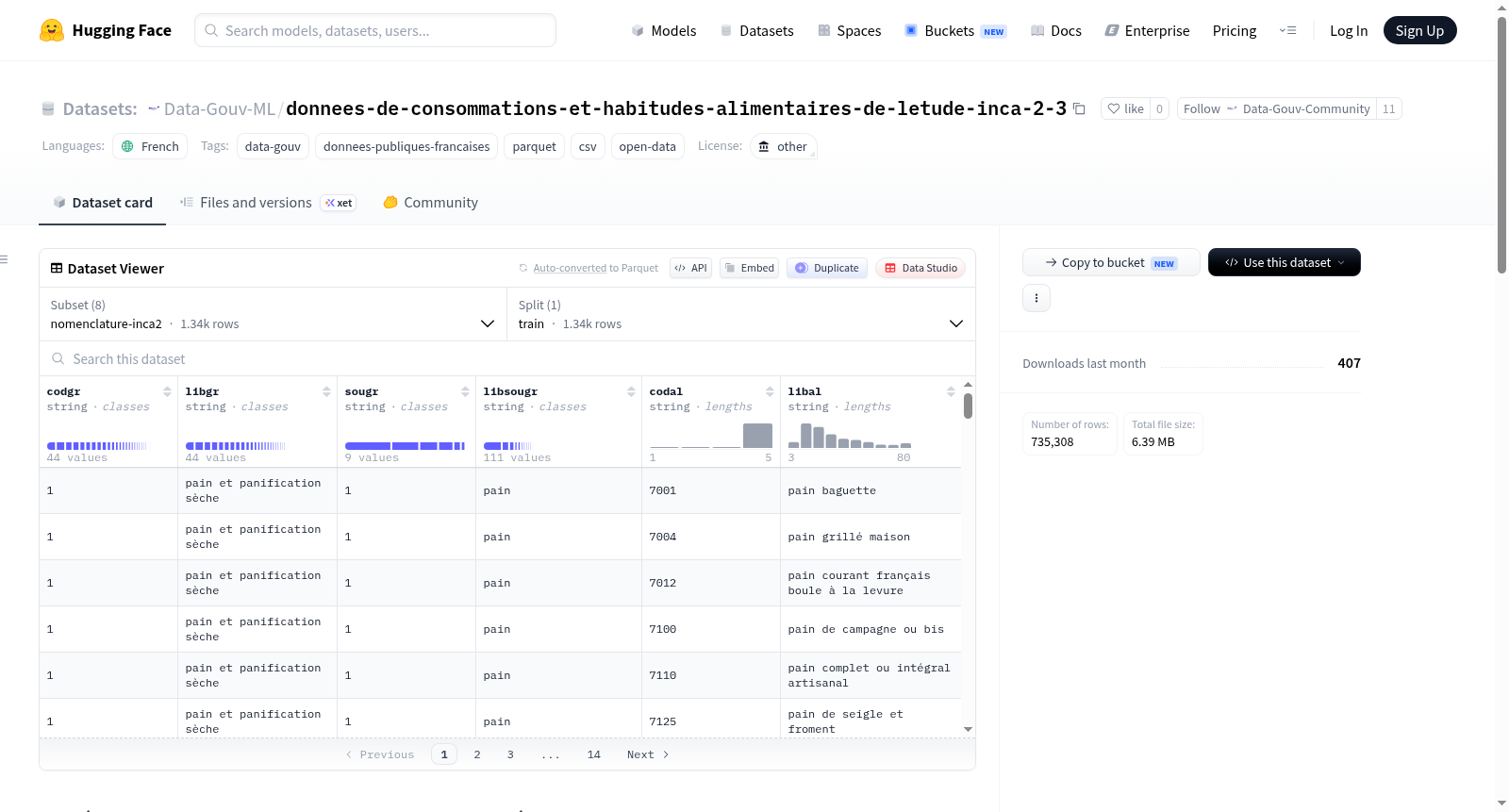1509x812 pixels.
Task: Click the csv tag
Action: 588,147
